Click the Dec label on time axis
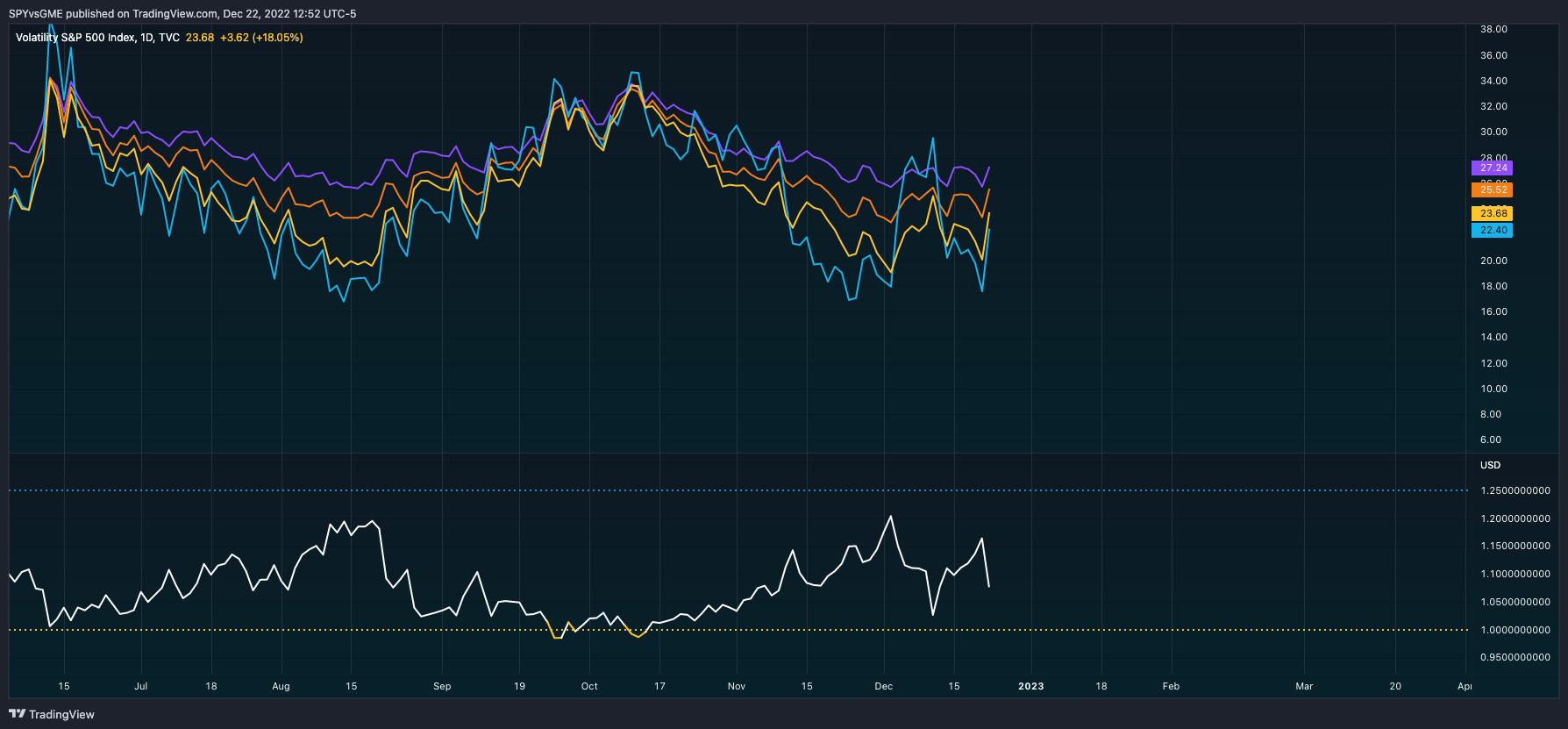 point(884,686)
